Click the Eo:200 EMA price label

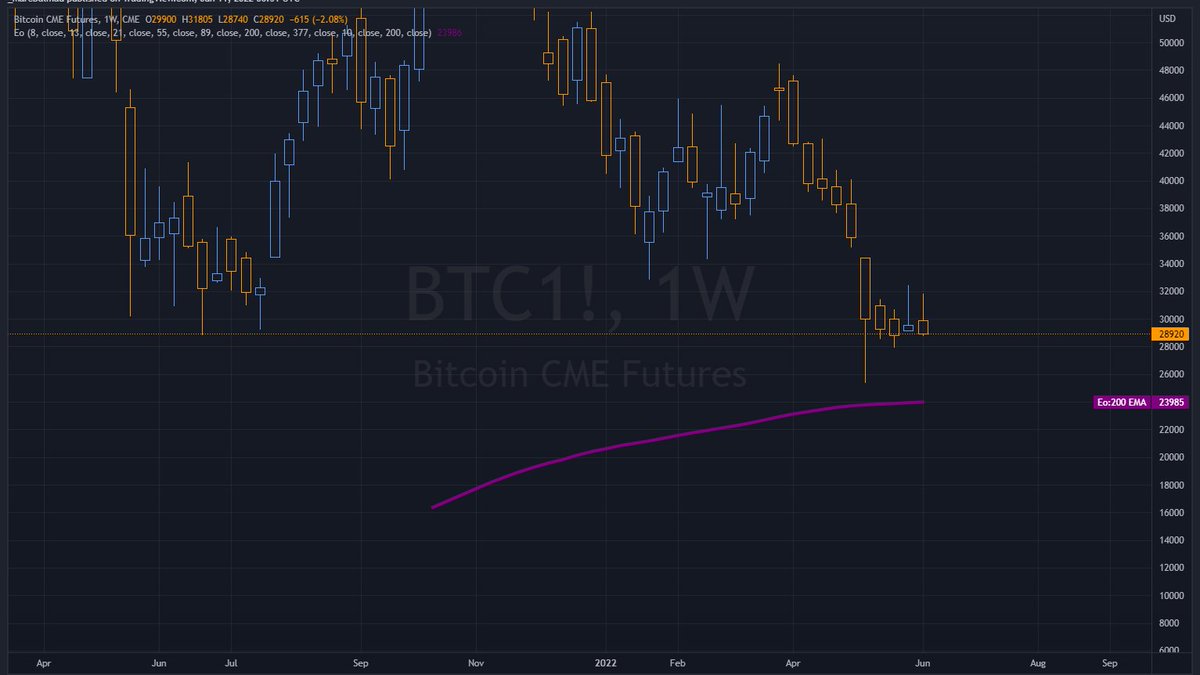[1124, 402]
